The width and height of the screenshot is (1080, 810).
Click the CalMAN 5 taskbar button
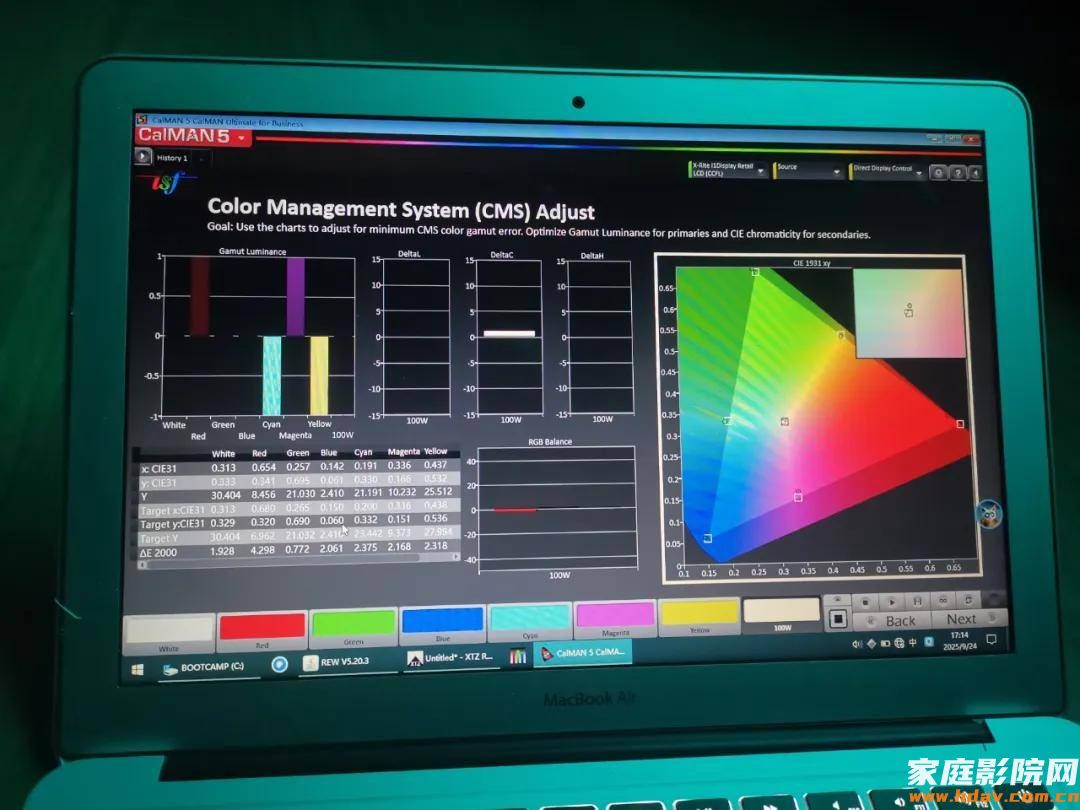583,652
